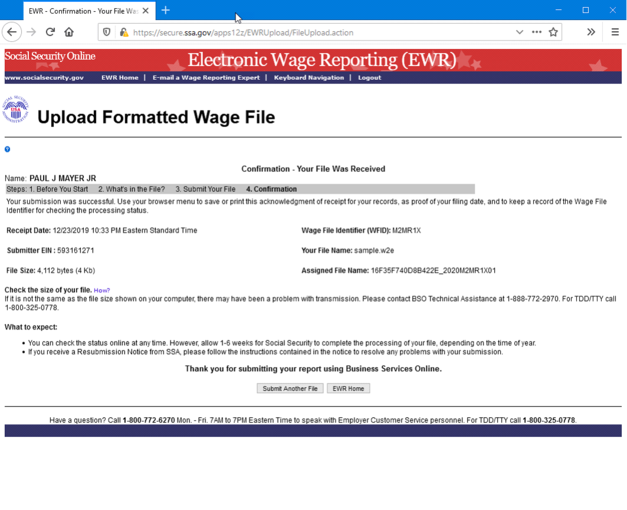Open the page actions three-dot menu
Screen dimensions: 627x510
tap(536, 32)
